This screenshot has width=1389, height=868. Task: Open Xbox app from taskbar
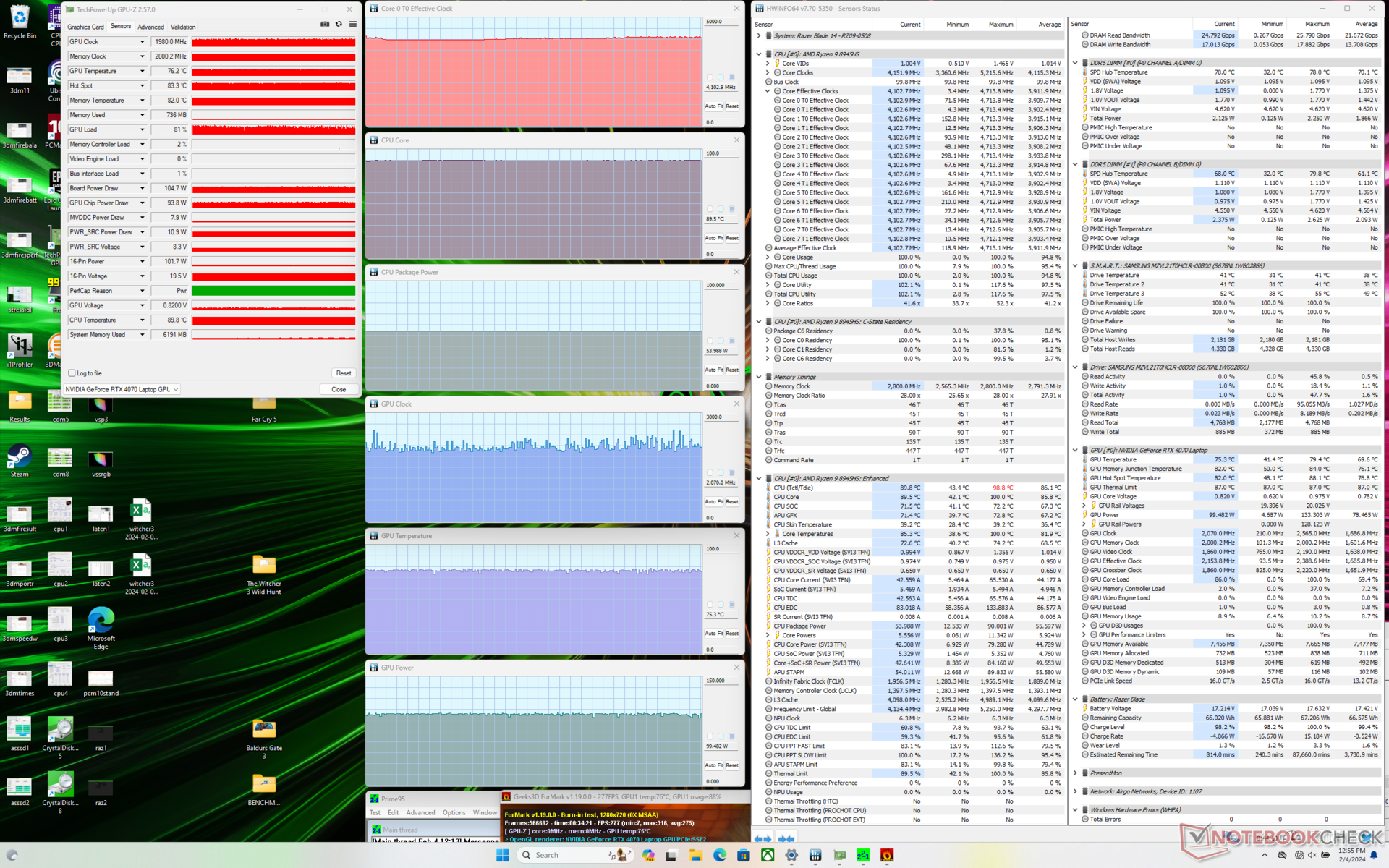[768, 855]
